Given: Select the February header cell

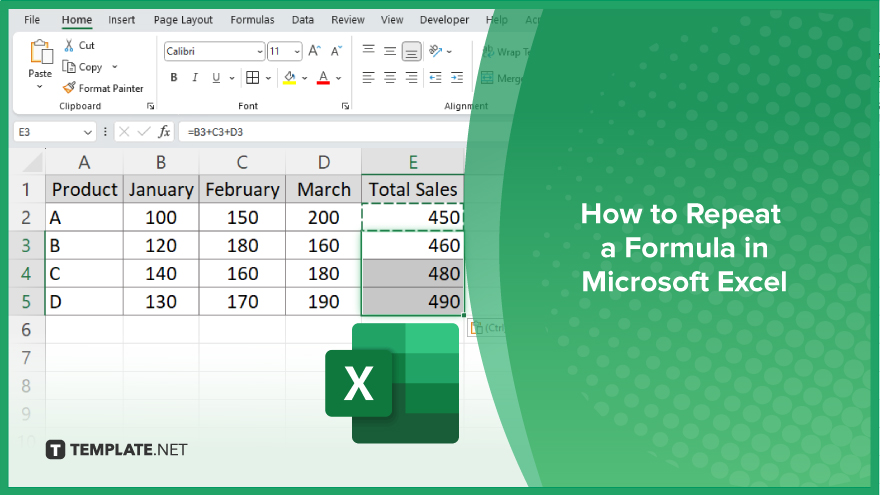Looking at the screenshot, I should click(x=242, y=189).
